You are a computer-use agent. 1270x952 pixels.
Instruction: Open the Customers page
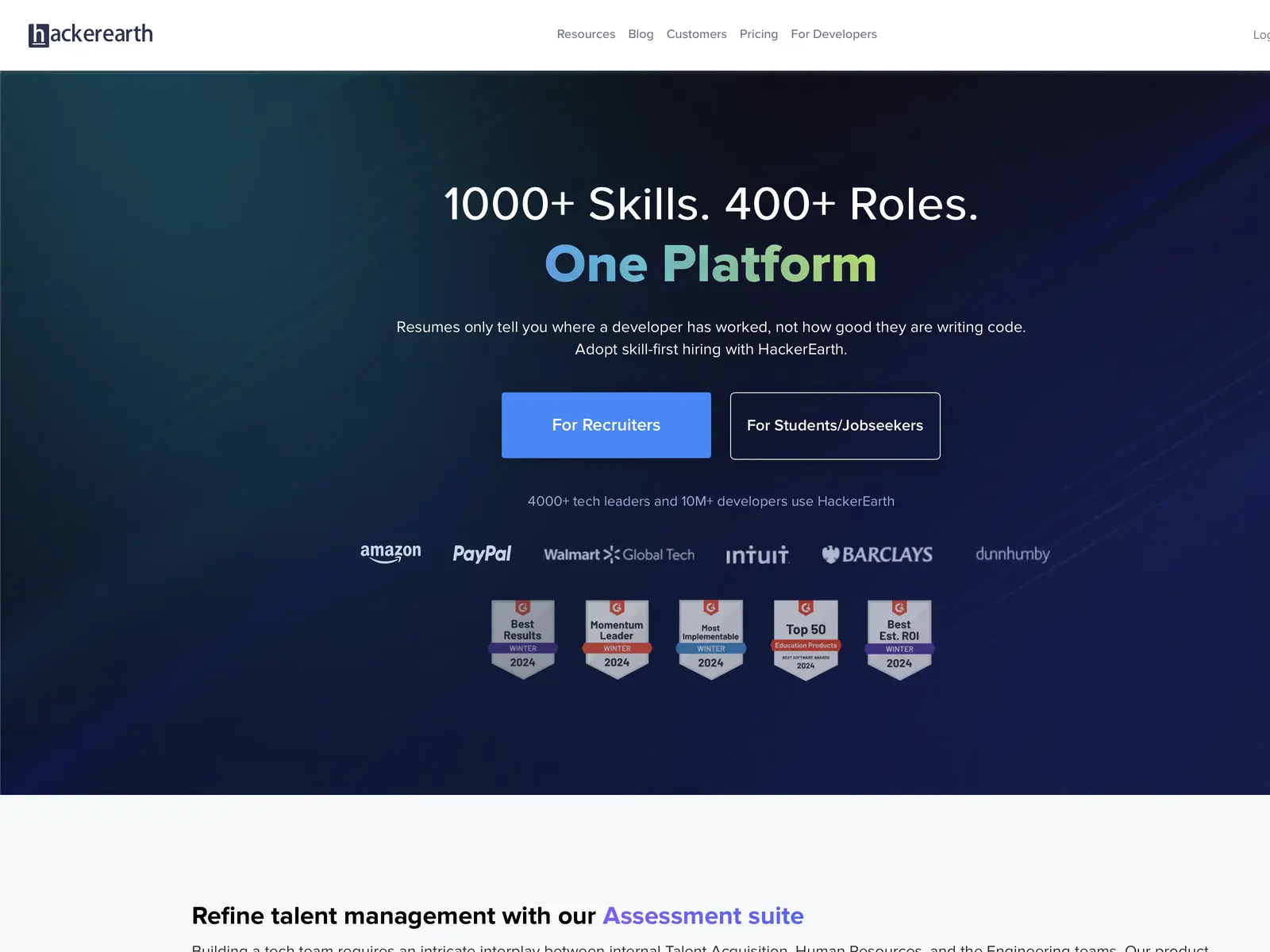point(696,34)
